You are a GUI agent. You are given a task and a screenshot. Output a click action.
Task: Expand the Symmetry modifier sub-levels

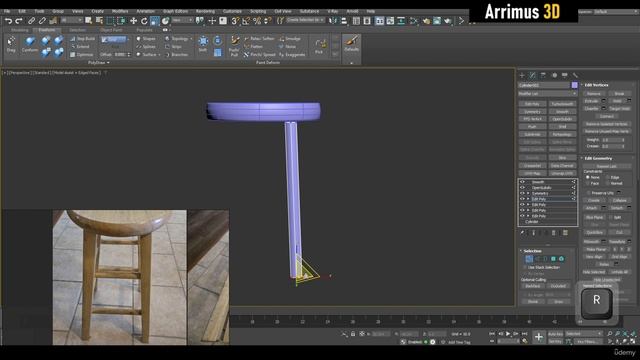pyautogui.click(x=528, y=193)
